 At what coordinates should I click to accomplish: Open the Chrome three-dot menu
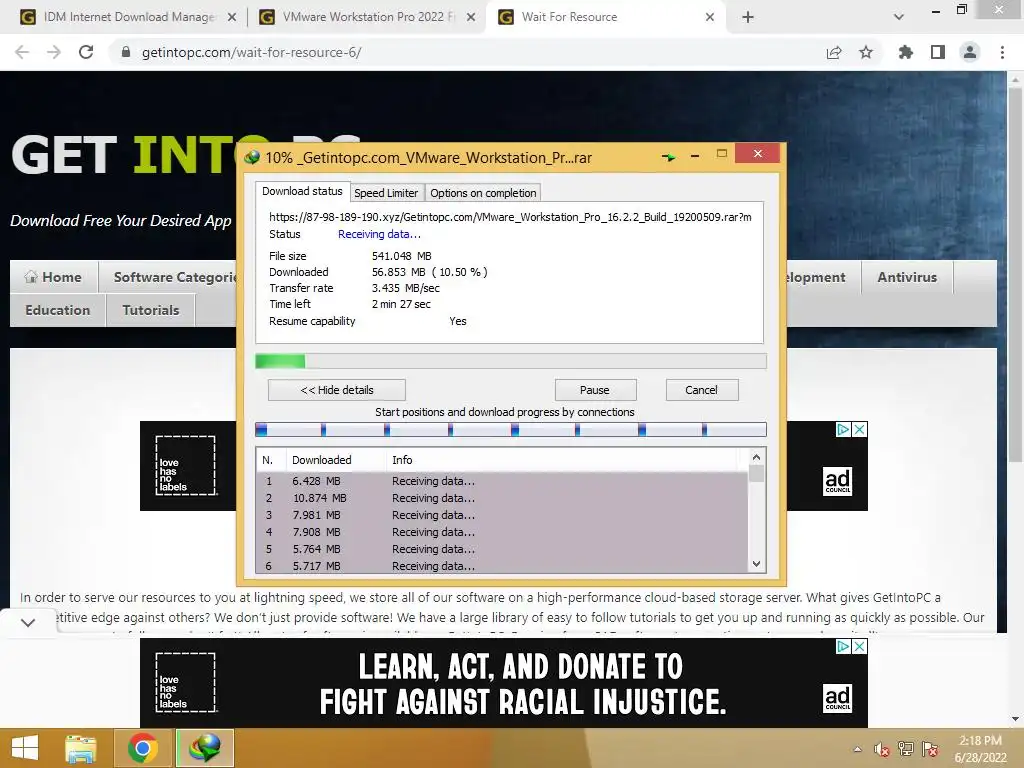coord(1002,52)
